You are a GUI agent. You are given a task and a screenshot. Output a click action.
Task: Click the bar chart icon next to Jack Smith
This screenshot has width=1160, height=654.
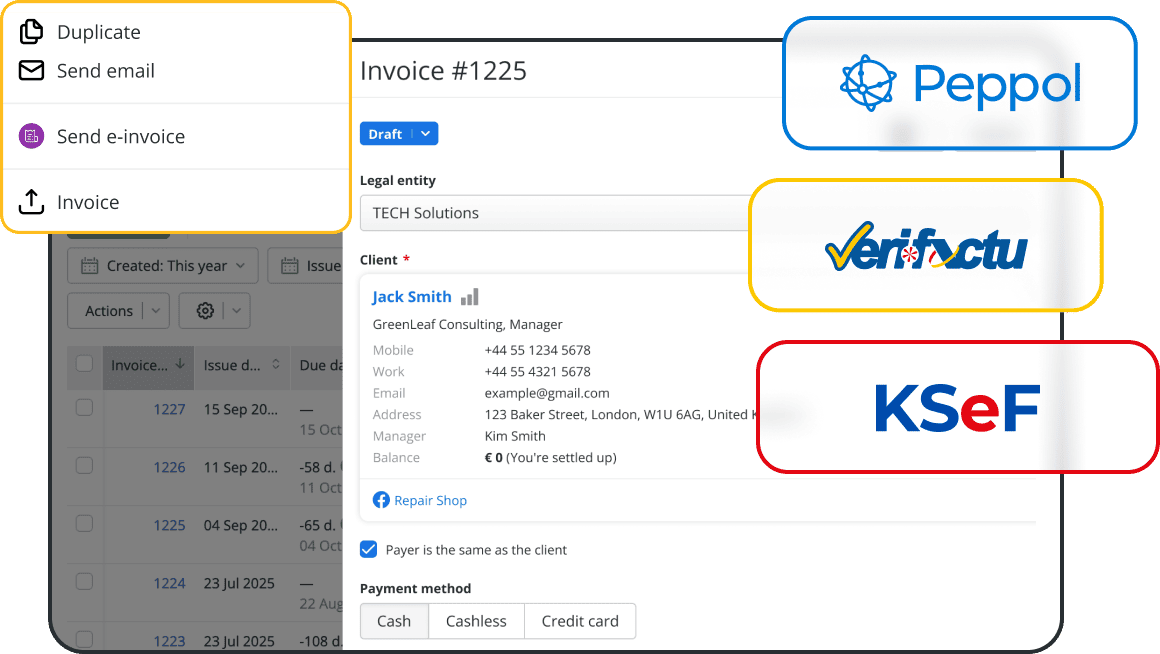click(469, 297)
